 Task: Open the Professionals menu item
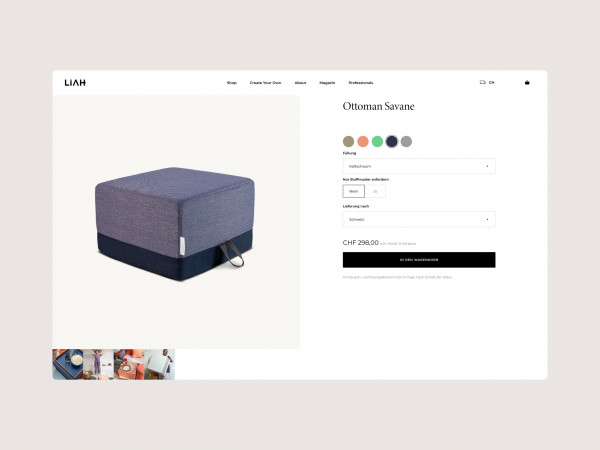361,83
